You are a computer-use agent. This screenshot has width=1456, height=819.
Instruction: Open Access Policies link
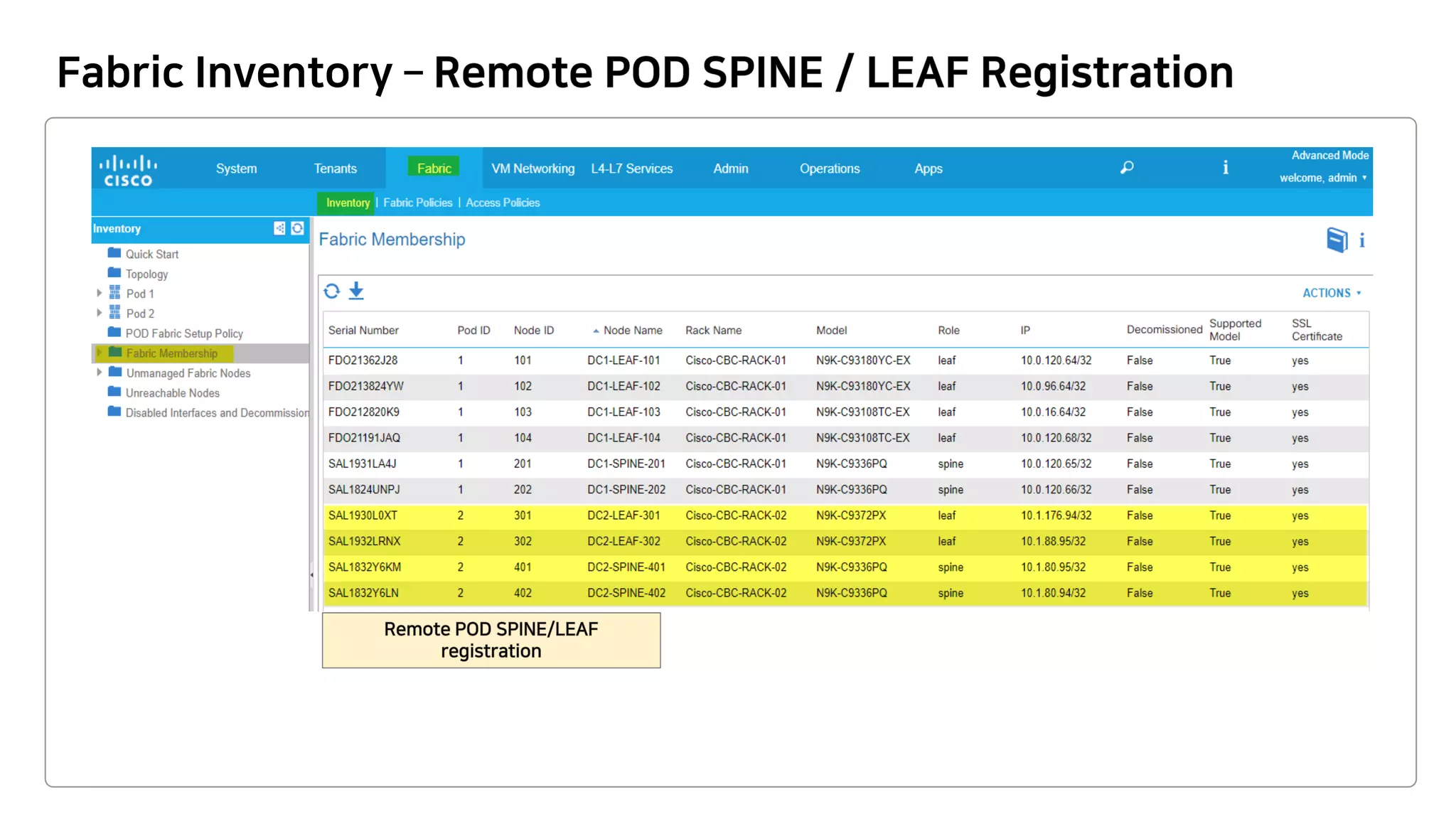coord(503,203)
